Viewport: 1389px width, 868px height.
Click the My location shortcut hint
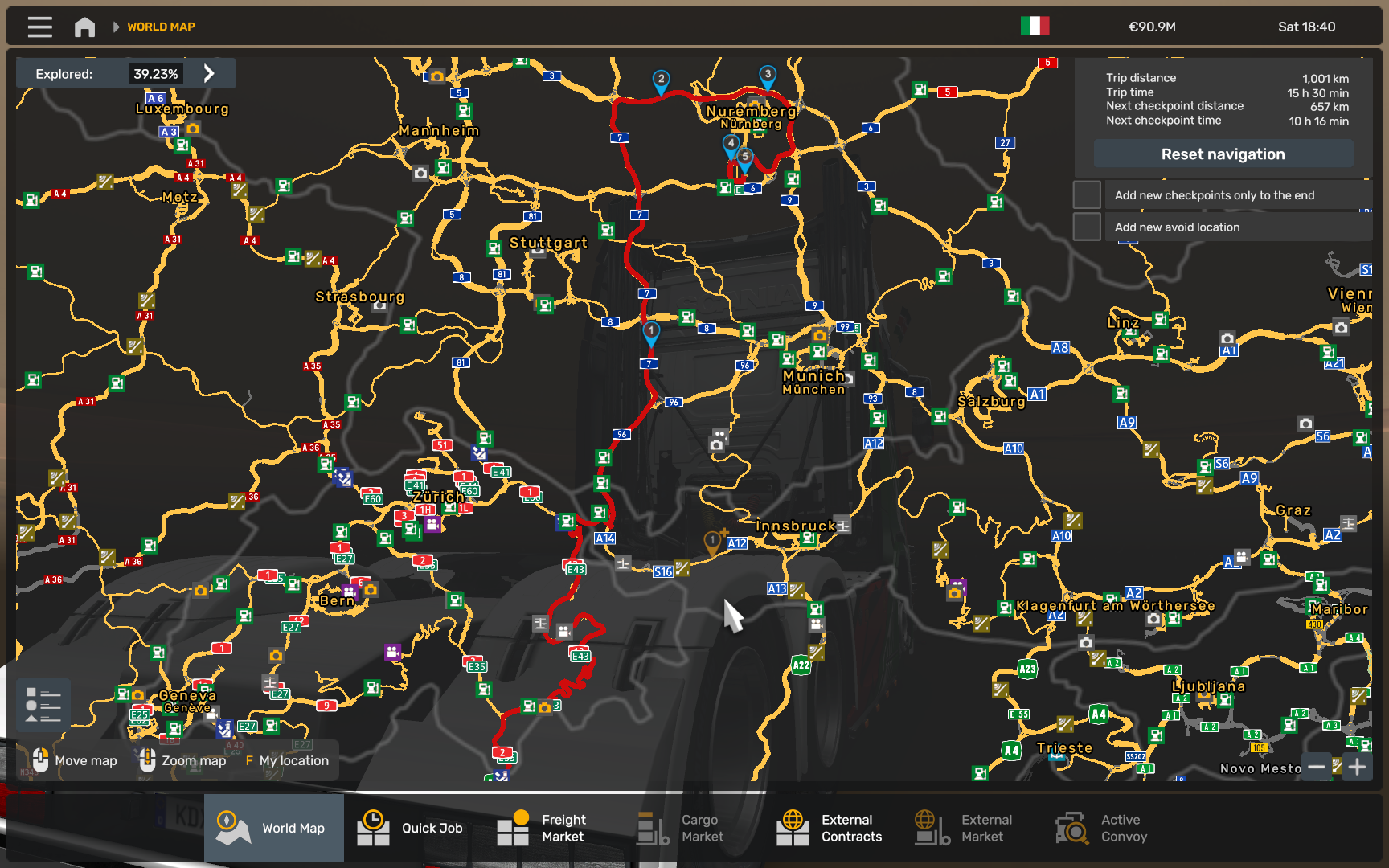(288, 760)
